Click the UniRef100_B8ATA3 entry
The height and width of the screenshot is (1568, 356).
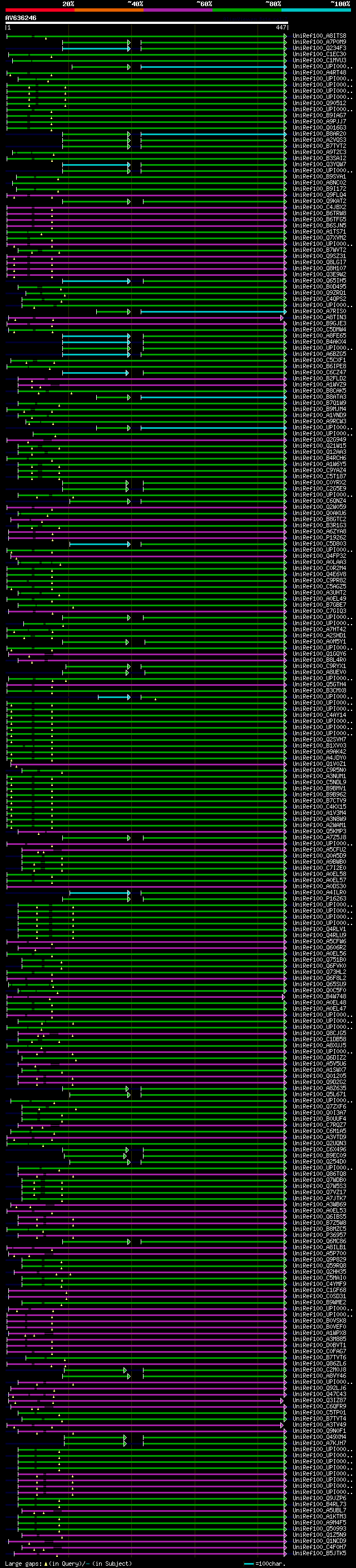click(319, 397)
